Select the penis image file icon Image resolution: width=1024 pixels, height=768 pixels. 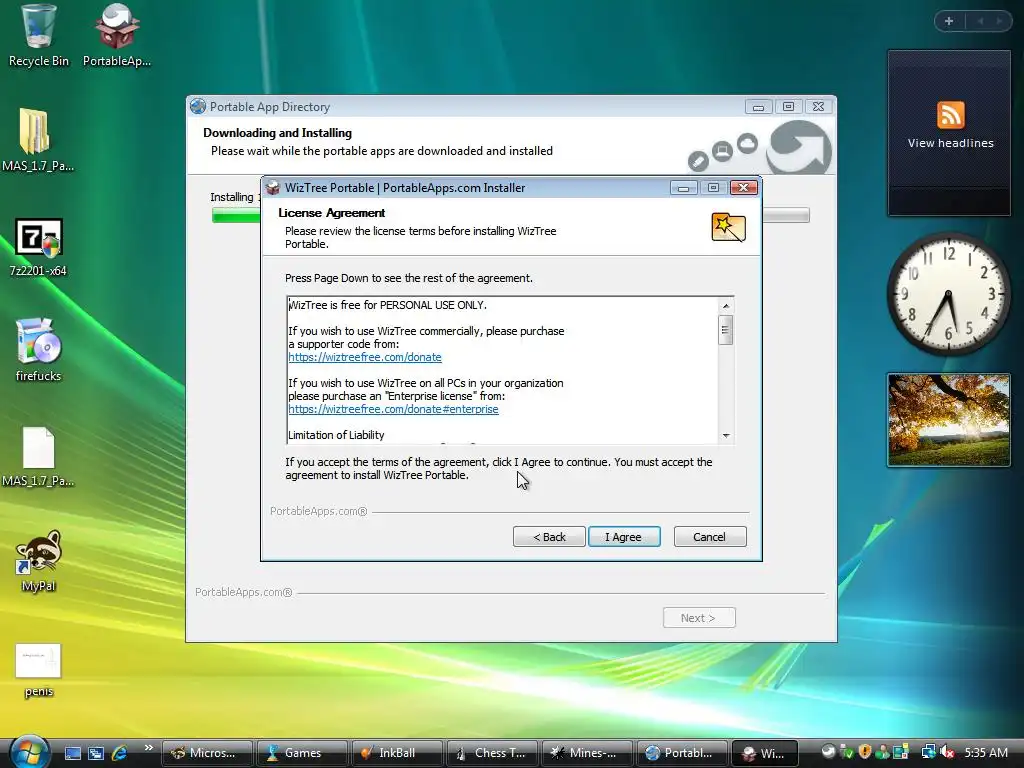coord(38,670)
